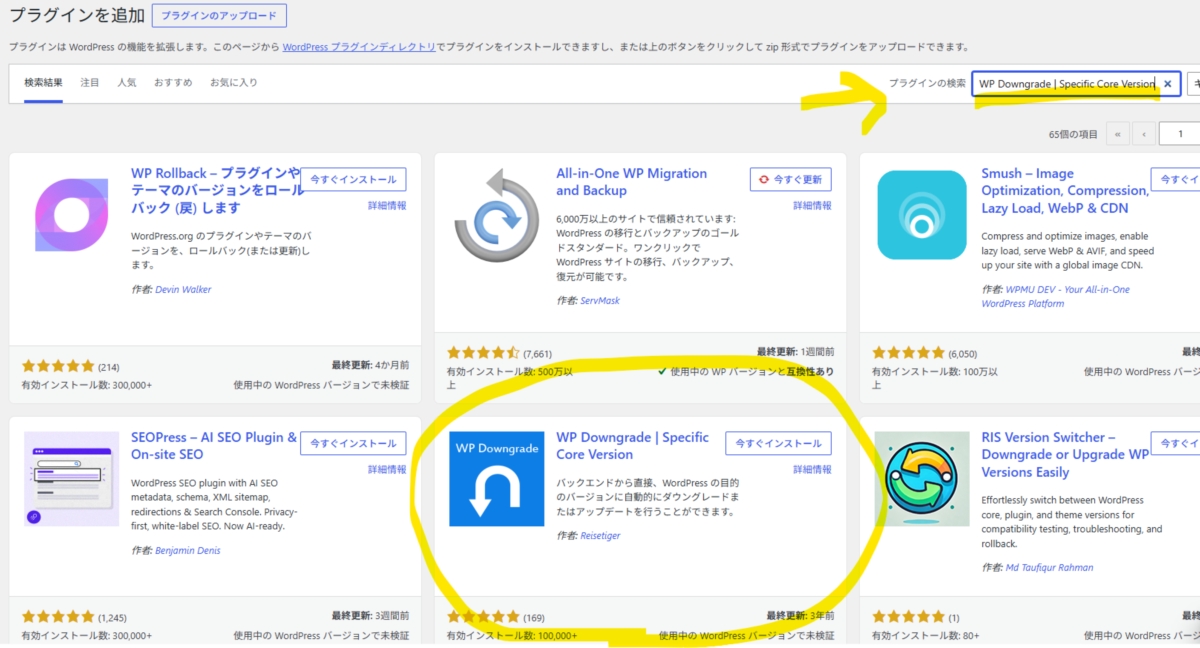
Task: Click the SEOPress plugin thumbnail
Action: pyautogui.click(x=71, y=478)
